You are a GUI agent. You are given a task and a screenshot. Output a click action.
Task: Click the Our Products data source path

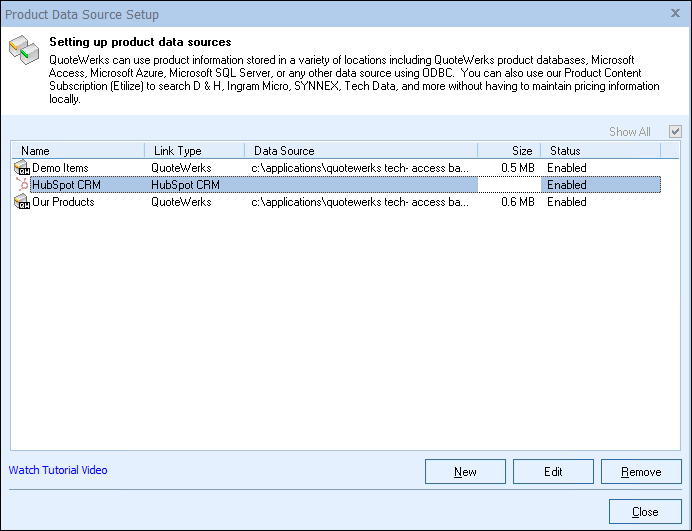(x=360, y=202)
